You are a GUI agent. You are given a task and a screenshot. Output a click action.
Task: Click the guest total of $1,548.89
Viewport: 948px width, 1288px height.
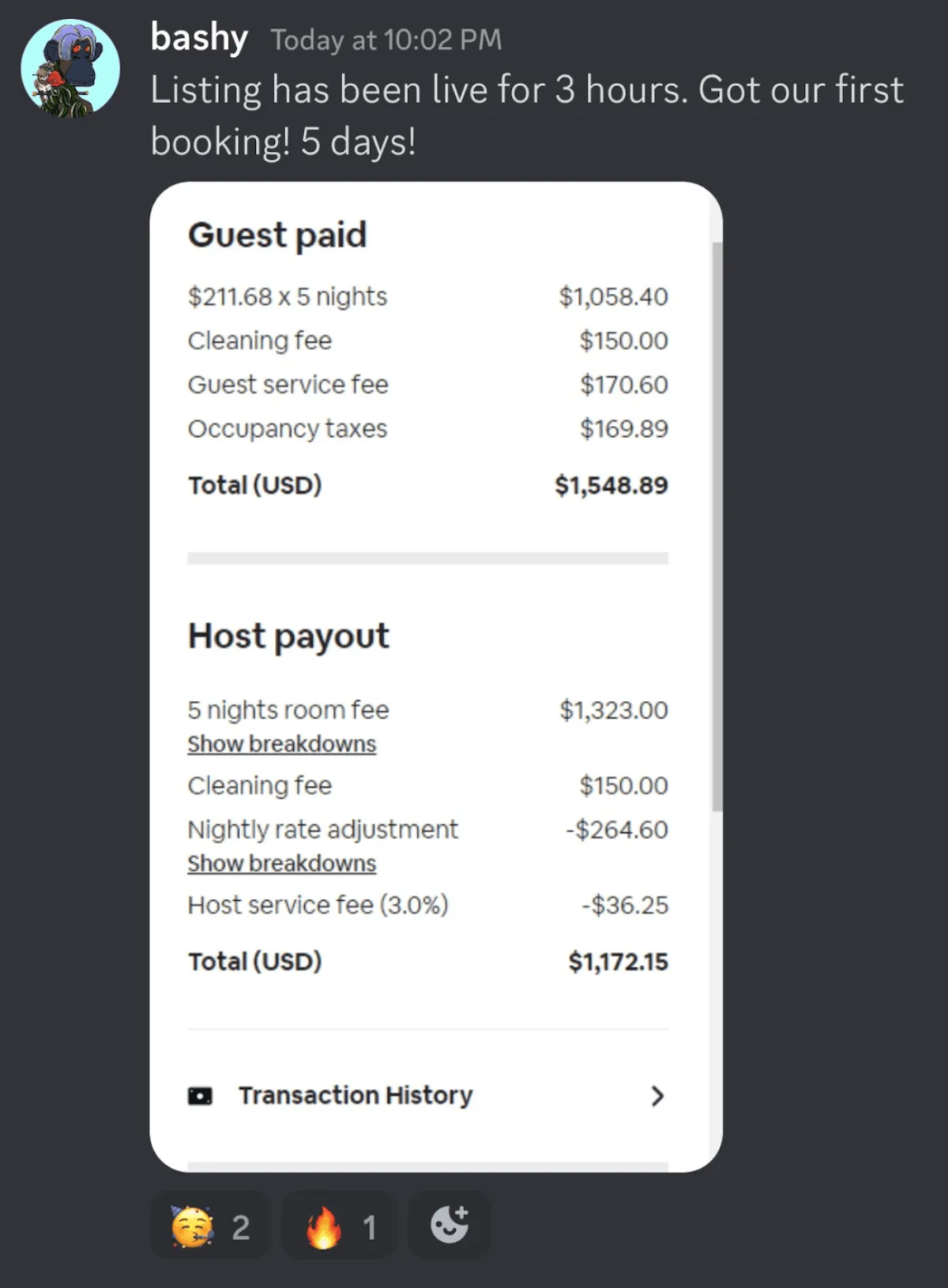click(611, 485)
